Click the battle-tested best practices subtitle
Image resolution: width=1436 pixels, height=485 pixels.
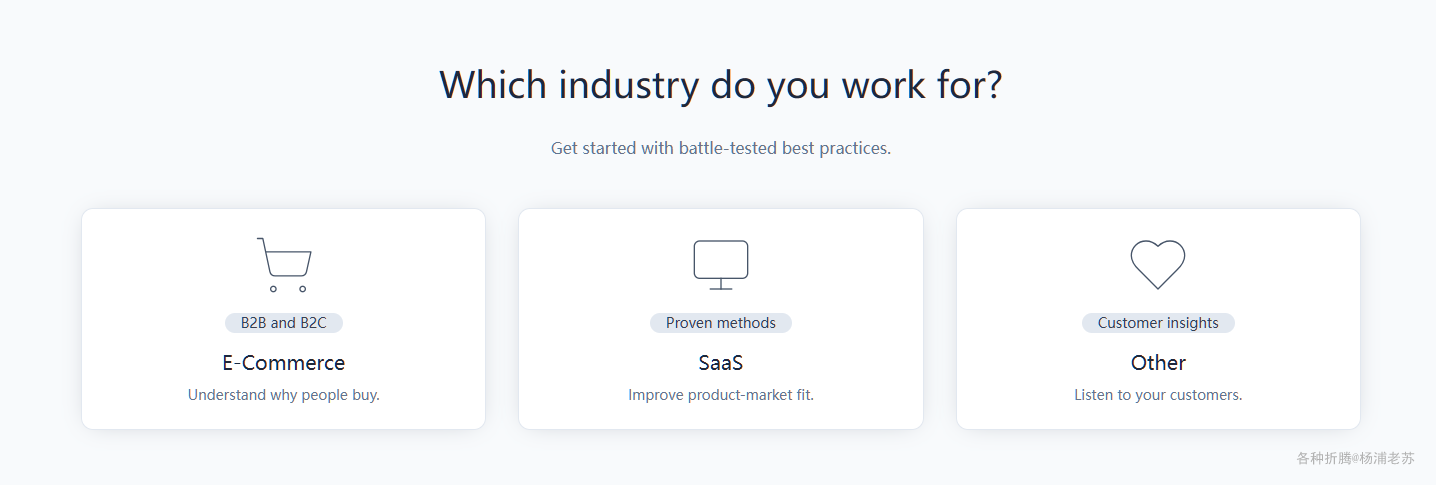(x=721, y=148)
